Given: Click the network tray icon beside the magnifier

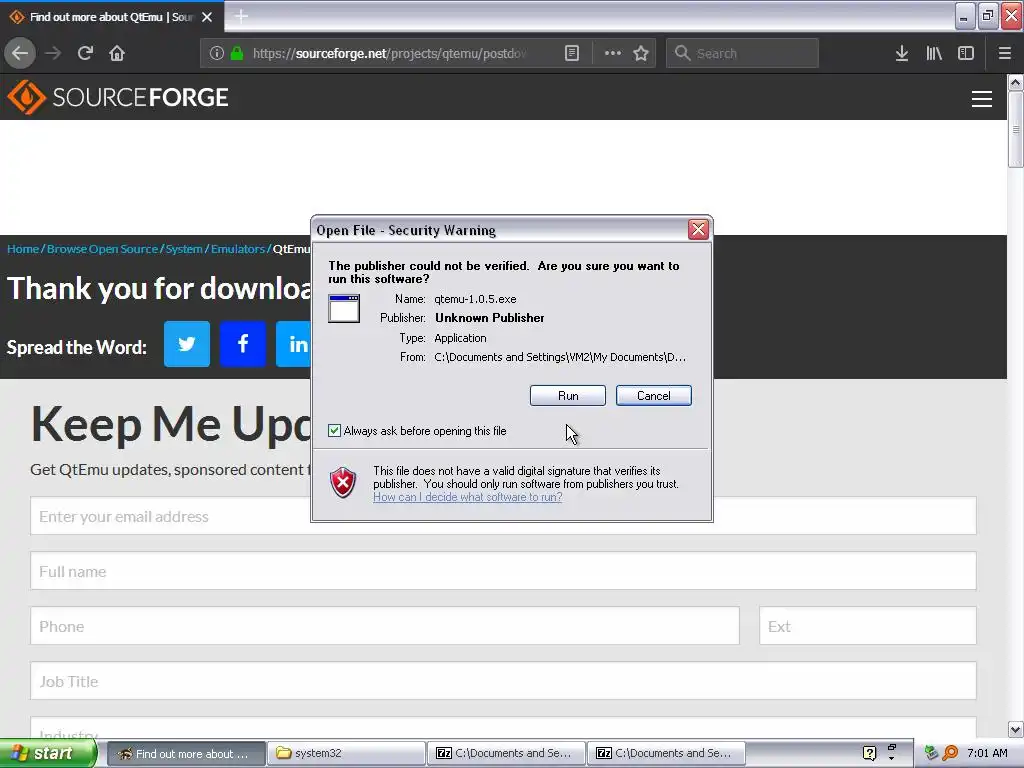Looking at the screenshot, I should (x=931, y=753).
